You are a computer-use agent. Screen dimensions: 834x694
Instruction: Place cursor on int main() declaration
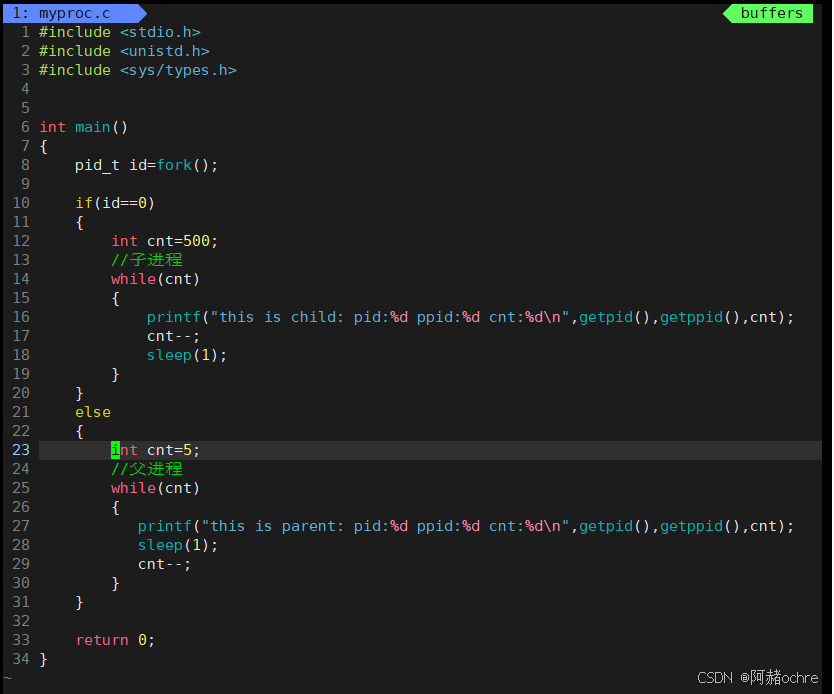tap(84, 127)
